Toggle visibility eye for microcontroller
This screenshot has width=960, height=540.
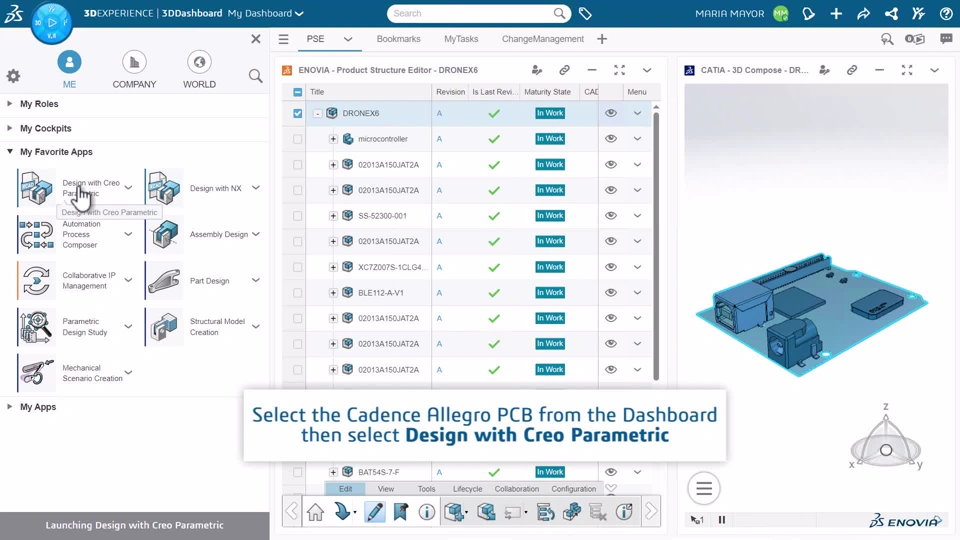610,139
